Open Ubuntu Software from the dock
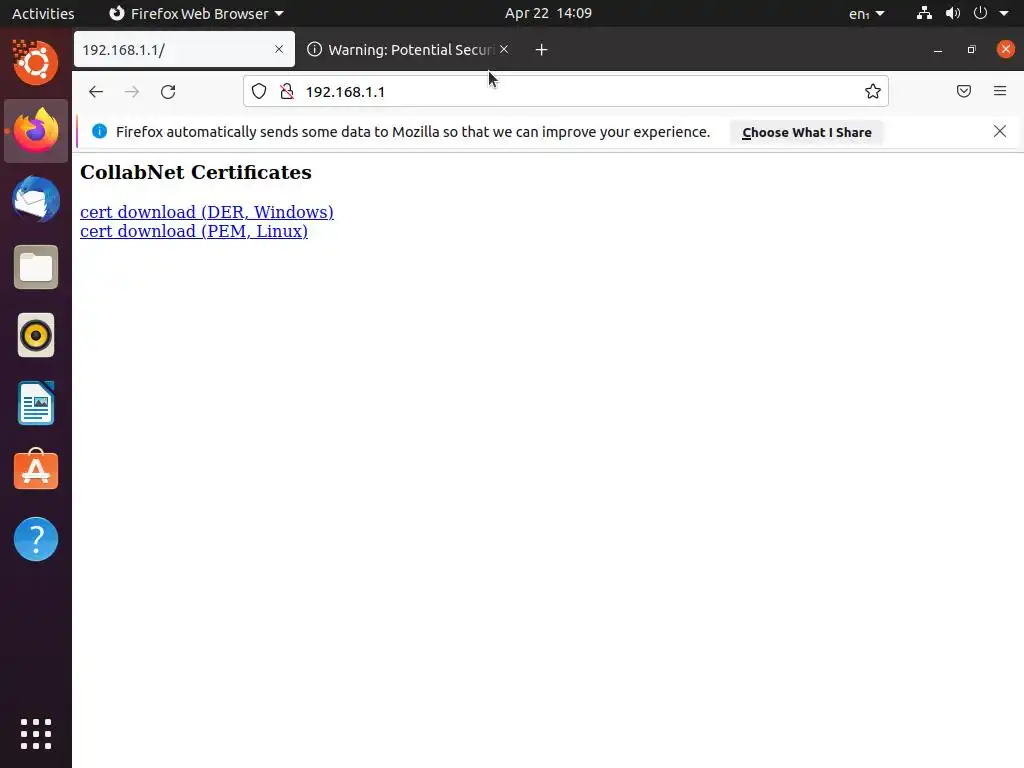 [x=36, y=470]
